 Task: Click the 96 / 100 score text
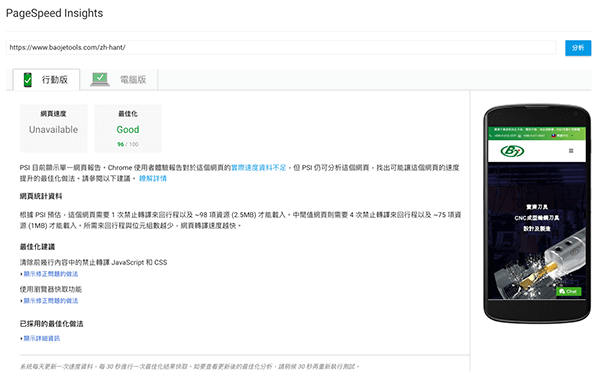[x=128, y=144]
